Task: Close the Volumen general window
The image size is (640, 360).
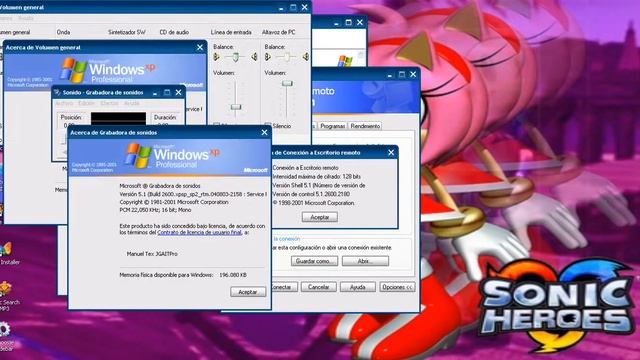Action: pos(304,7)
